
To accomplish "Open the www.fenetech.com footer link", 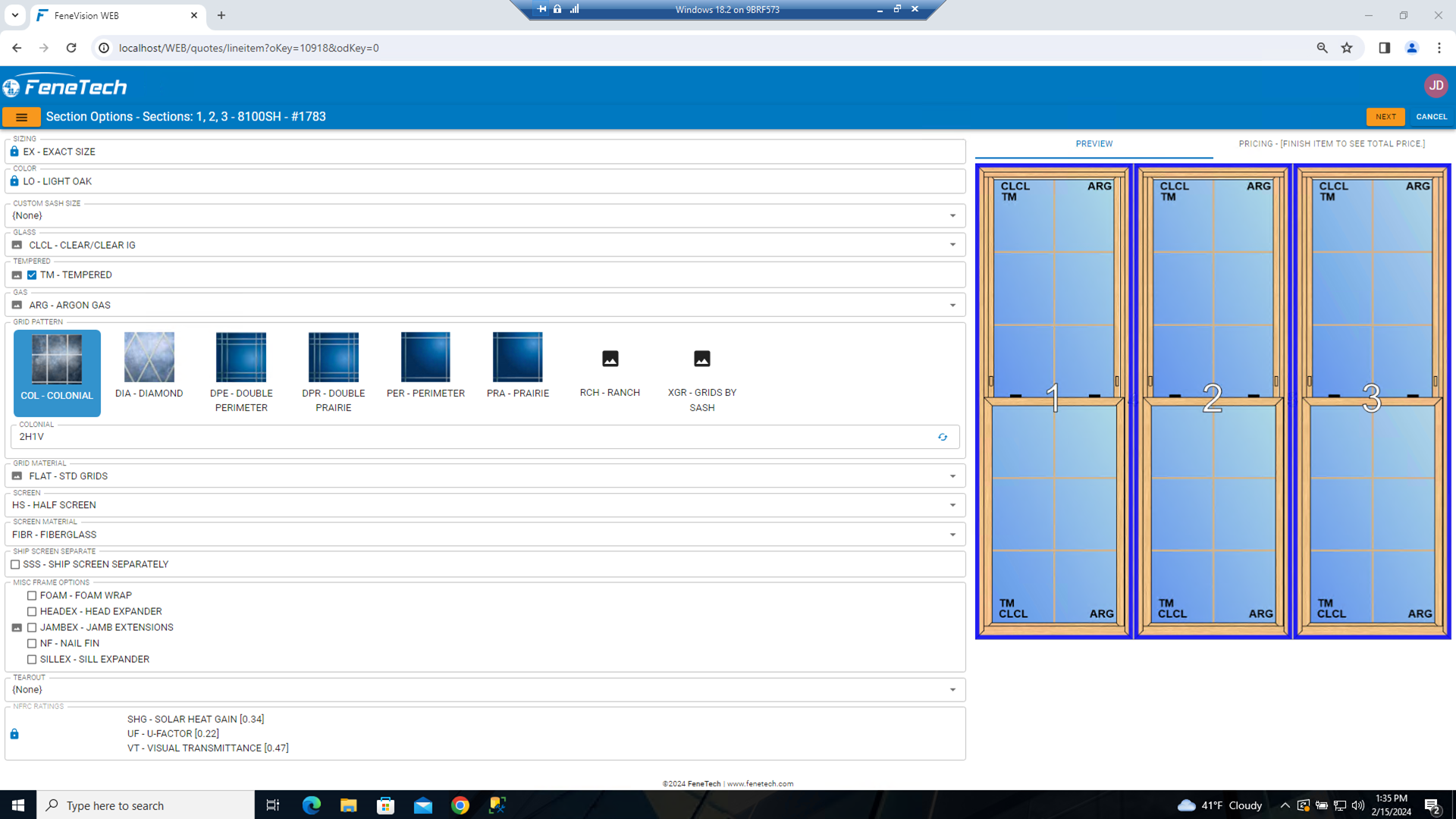I will pos(760,784).
